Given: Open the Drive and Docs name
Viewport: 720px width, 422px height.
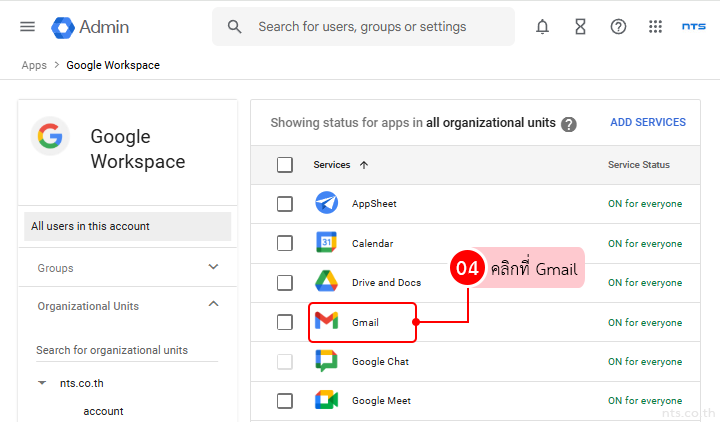Looking at the screenshot, I should click(x=386, y=283).
